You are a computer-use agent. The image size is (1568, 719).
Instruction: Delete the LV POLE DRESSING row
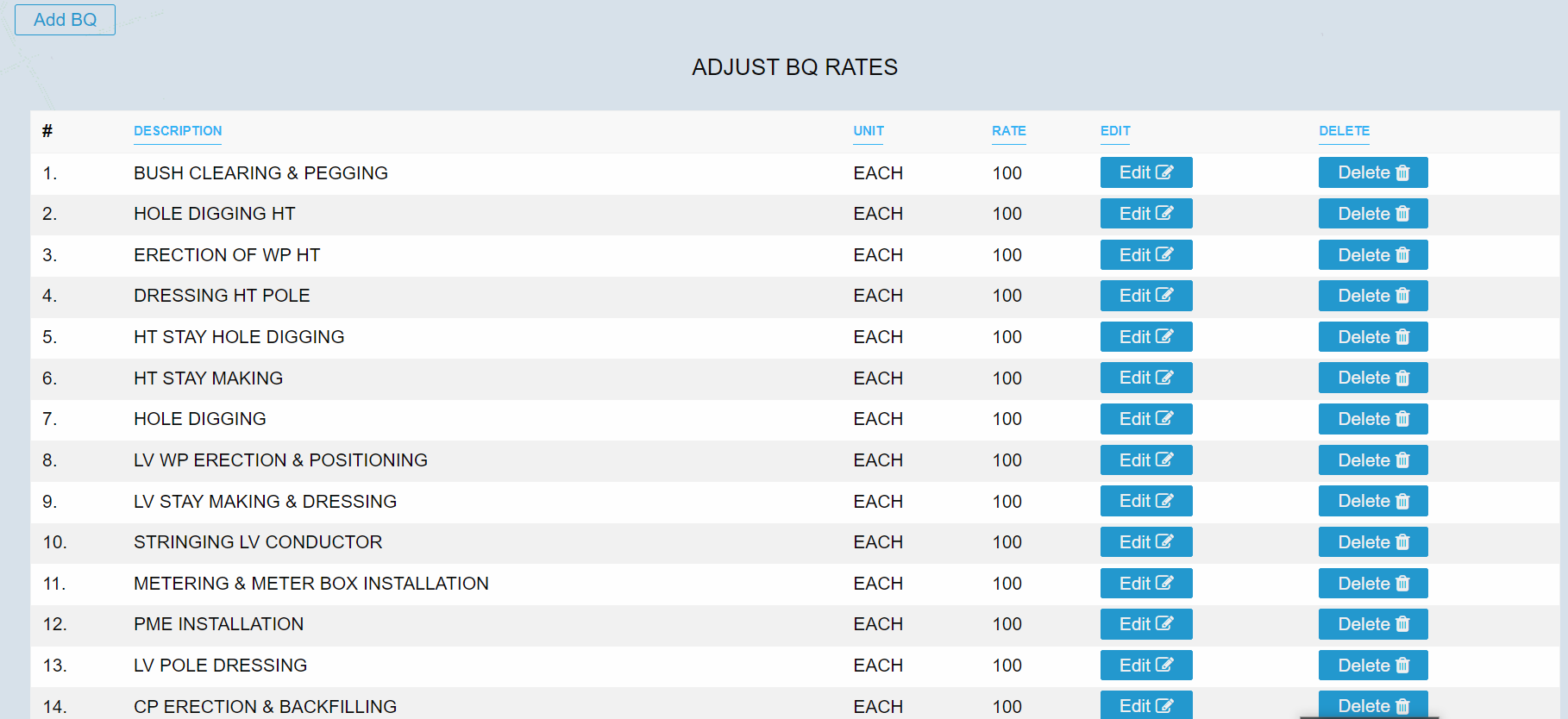1373,666
